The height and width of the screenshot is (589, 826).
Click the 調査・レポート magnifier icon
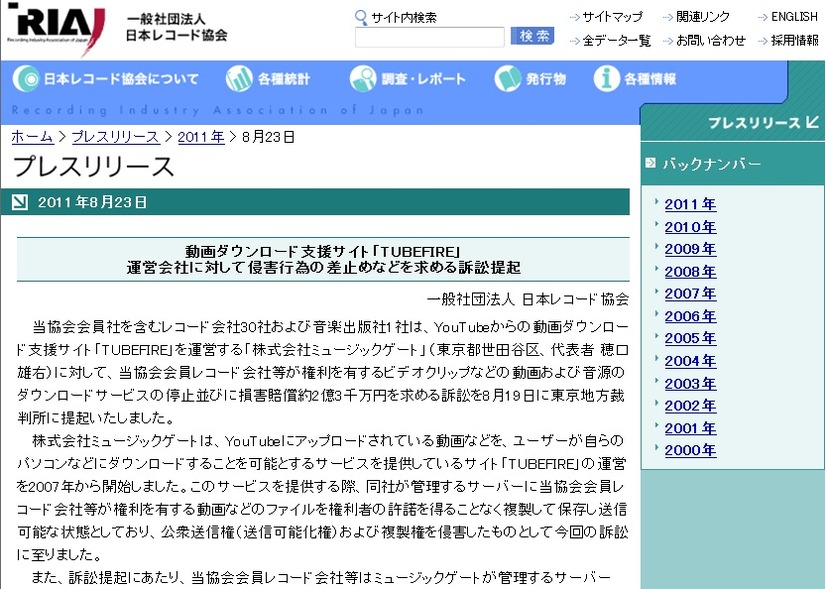click(x=363, y=78)
